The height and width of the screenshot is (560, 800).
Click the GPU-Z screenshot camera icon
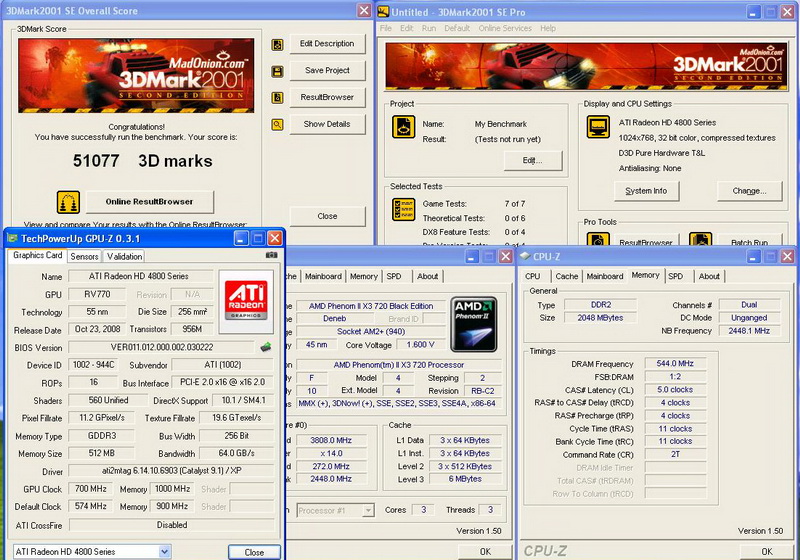[x=271, y=256]
